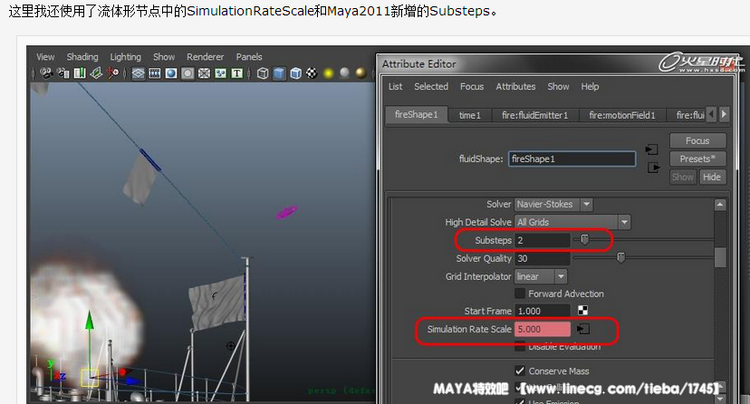The image size is (750, 404).
Task: Click the Solver Quality slider handle
Action: click(x=621, y=258)
